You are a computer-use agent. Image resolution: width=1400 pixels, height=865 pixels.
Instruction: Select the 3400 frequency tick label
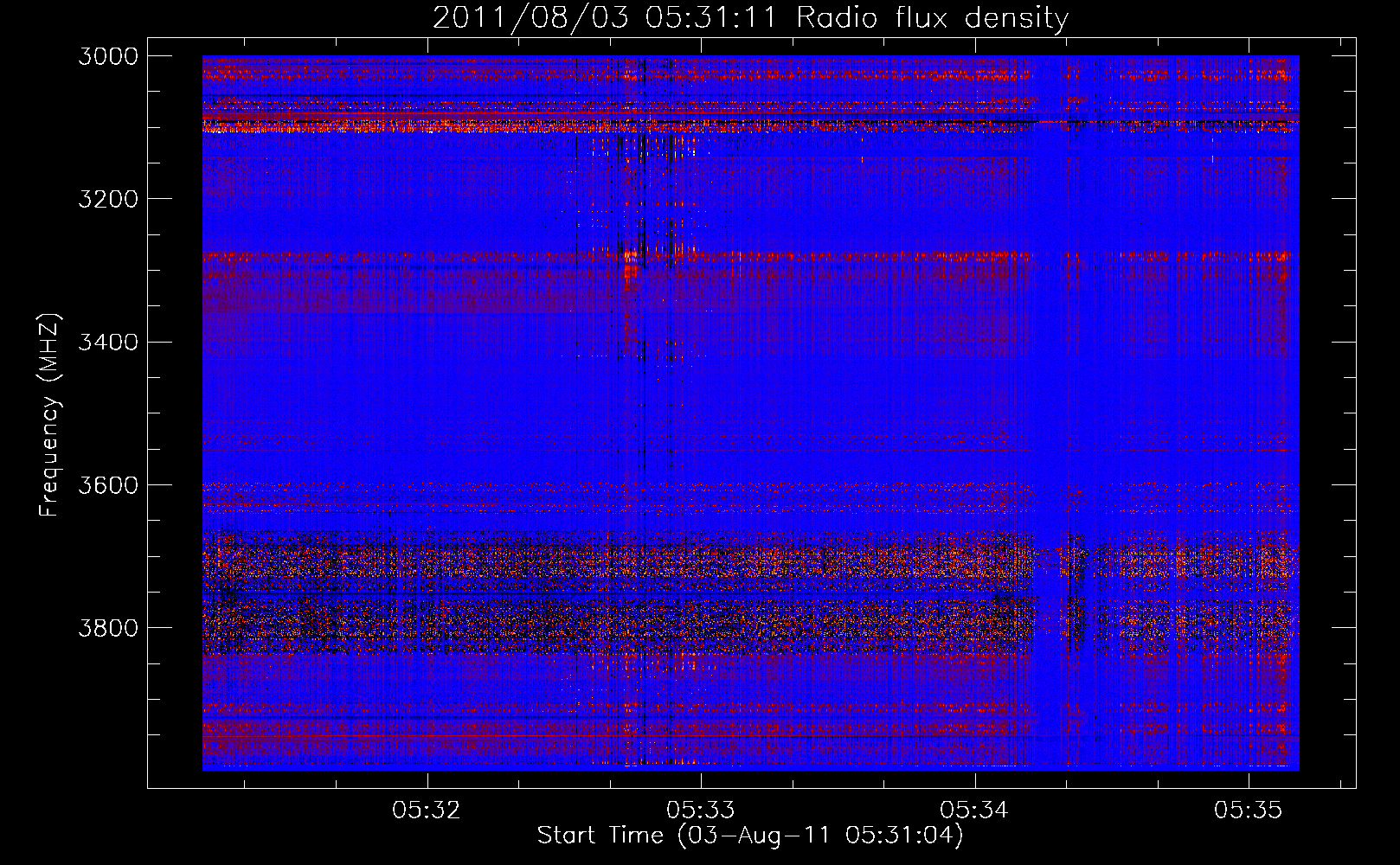108,342
